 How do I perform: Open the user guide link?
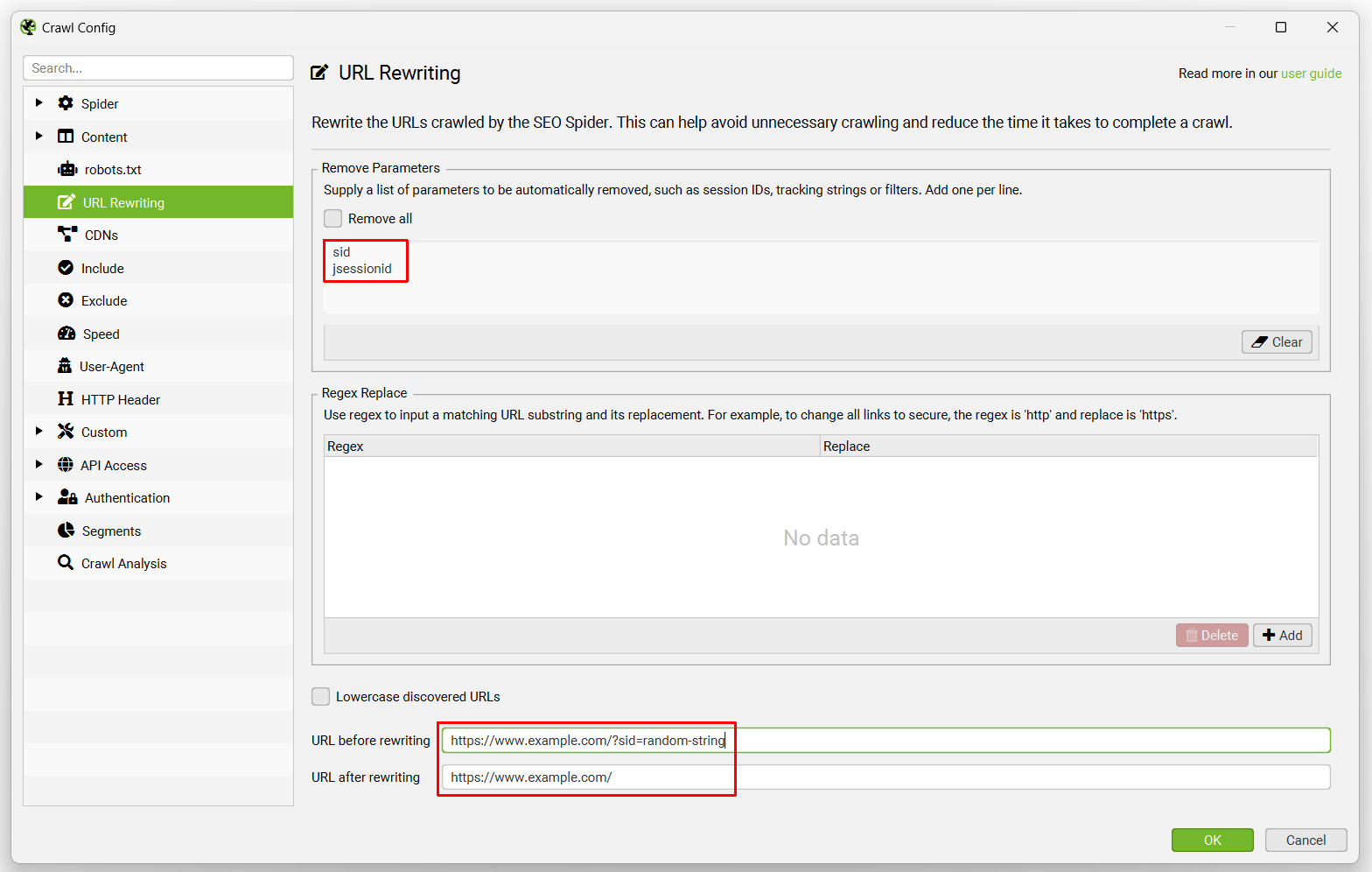(1311, 74)
